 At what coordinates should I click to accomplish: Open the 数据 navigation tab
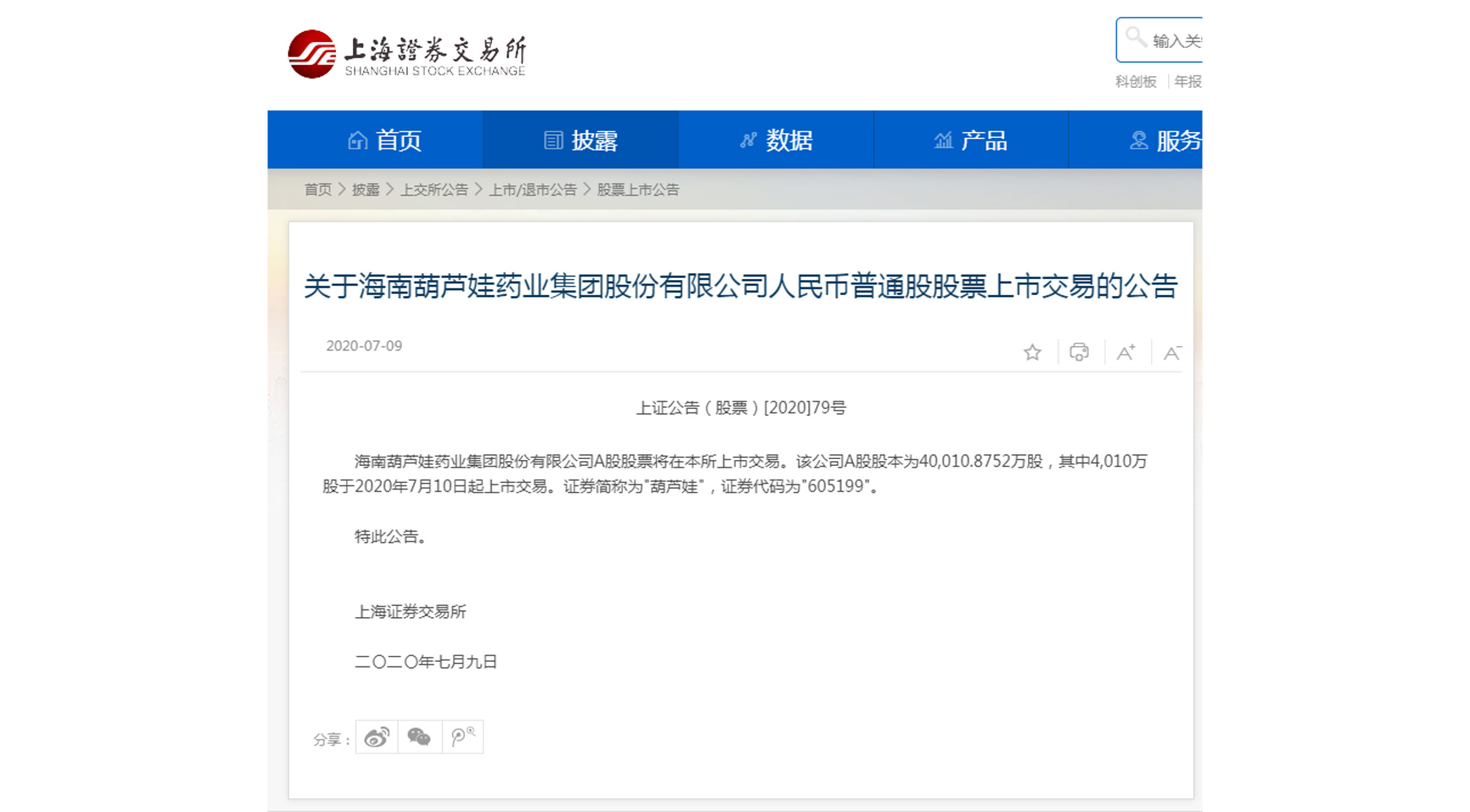point(776,140)
